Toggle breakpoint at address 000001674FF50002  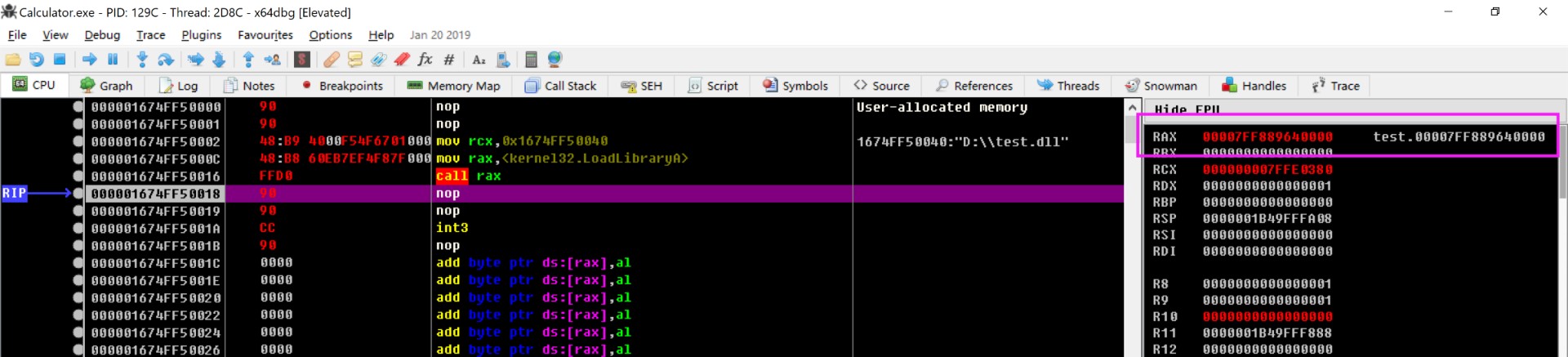78,141
